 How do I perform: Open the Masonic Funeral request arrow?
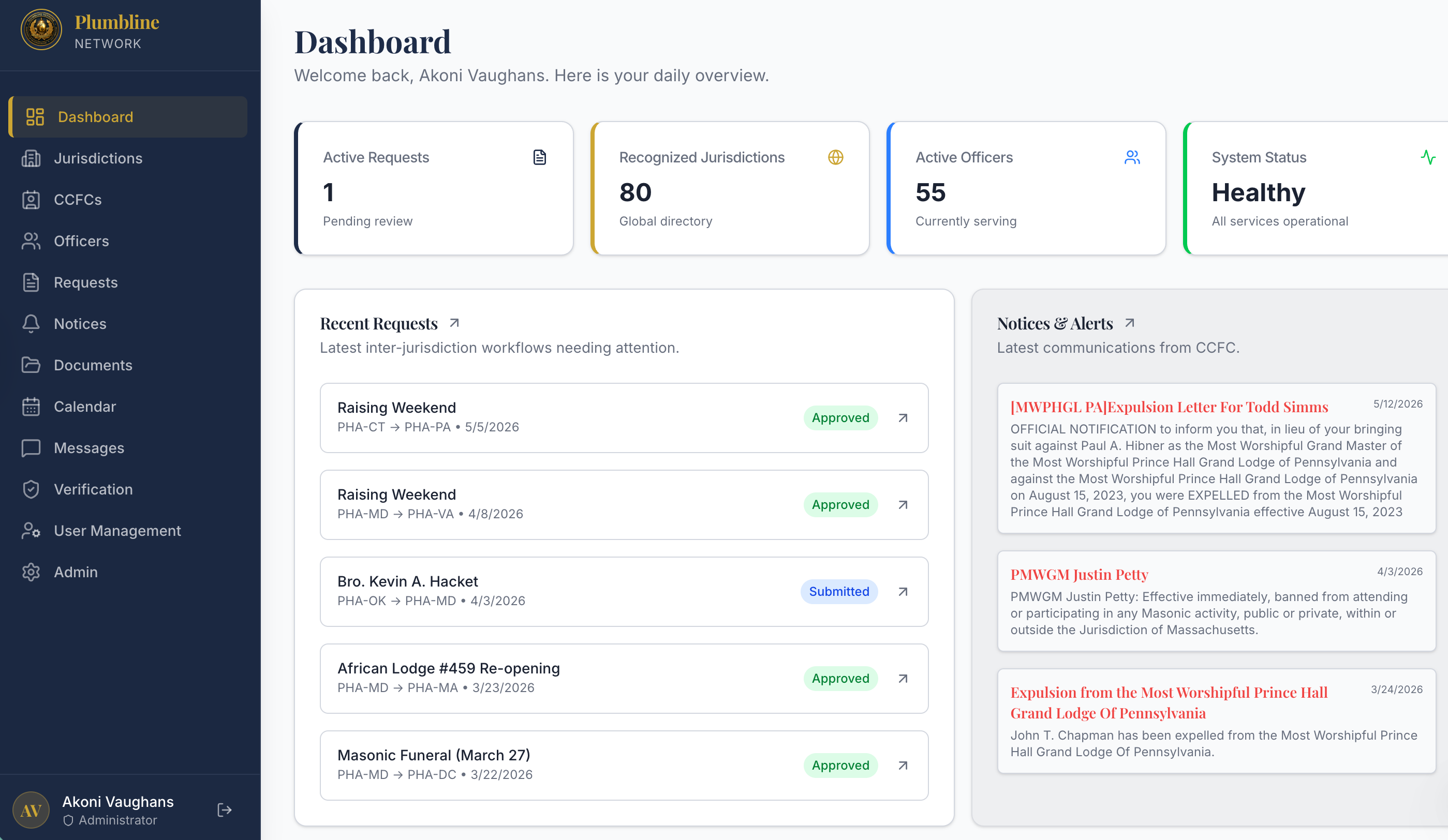pos(903,766)
